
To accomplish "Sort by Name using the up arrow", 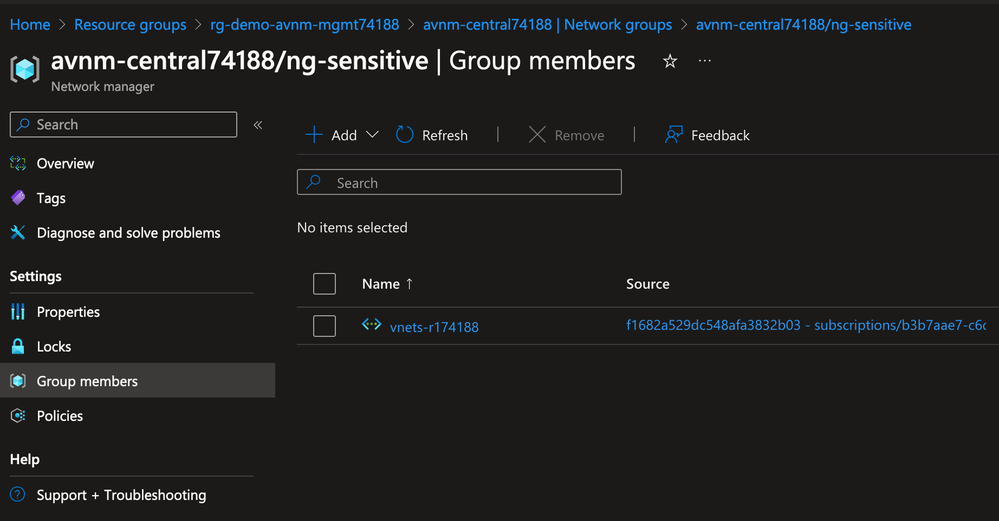I will tap(409, 283).
